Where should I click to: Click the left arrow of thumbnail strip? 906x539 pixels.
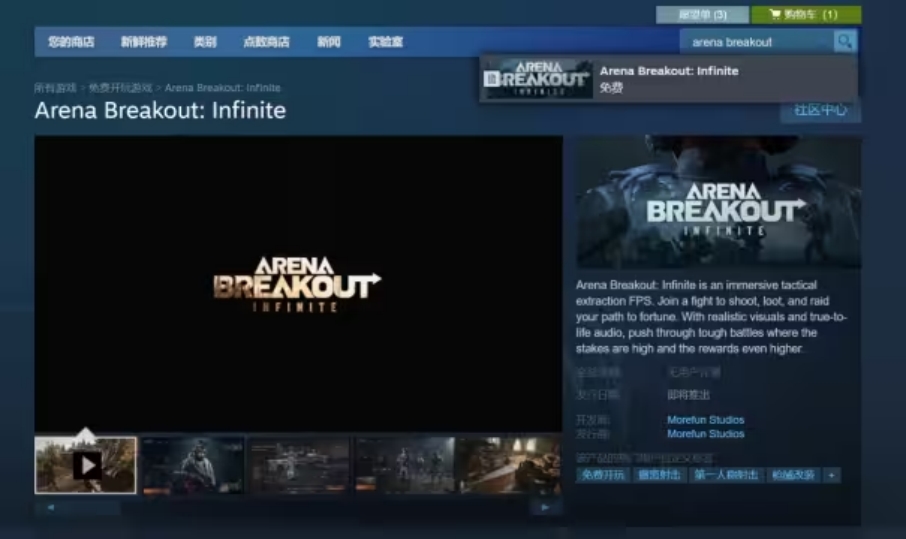pos(50,508)
